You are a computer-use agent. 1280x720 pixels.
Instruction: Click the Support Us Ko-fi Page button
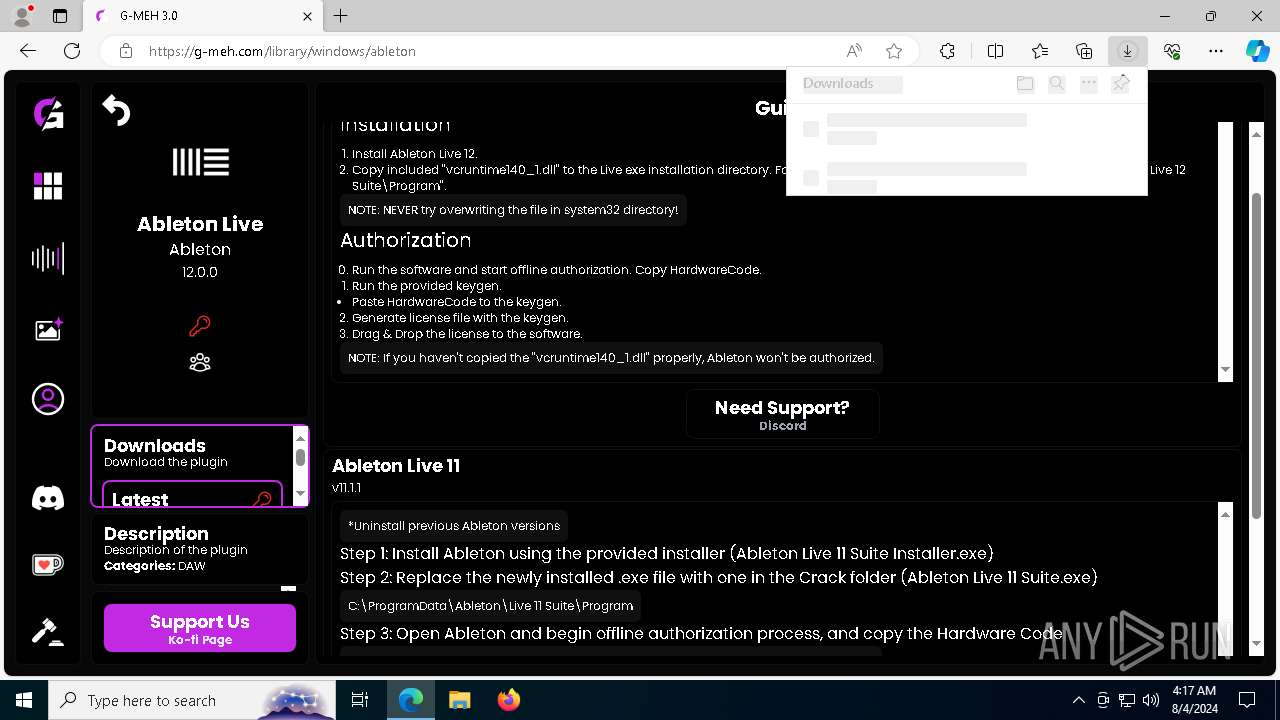[x=200, y=628]
